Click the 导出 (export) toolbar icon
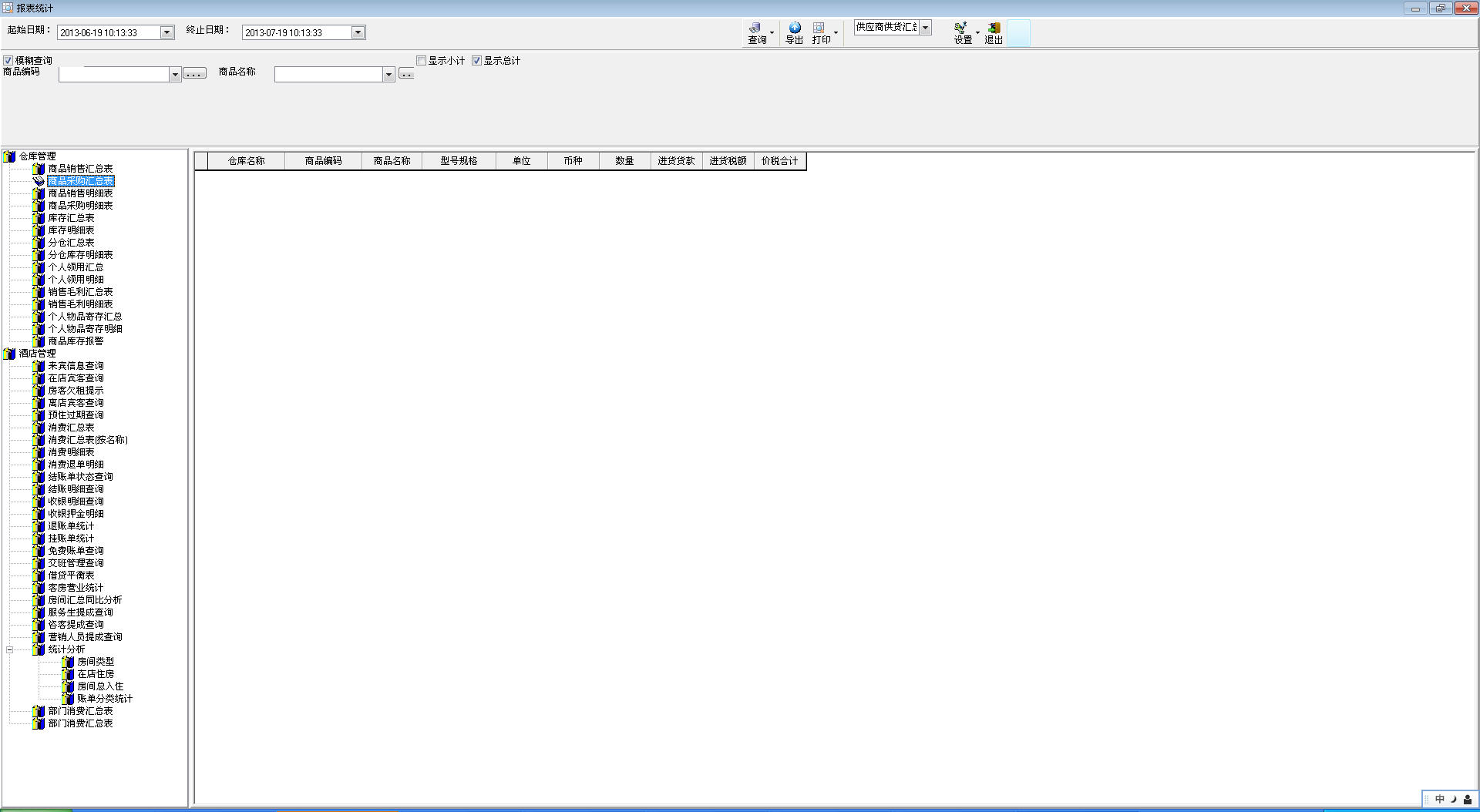Image resolution: width=1480 pixels, height=812 pixels. click(x=795, y=28)
